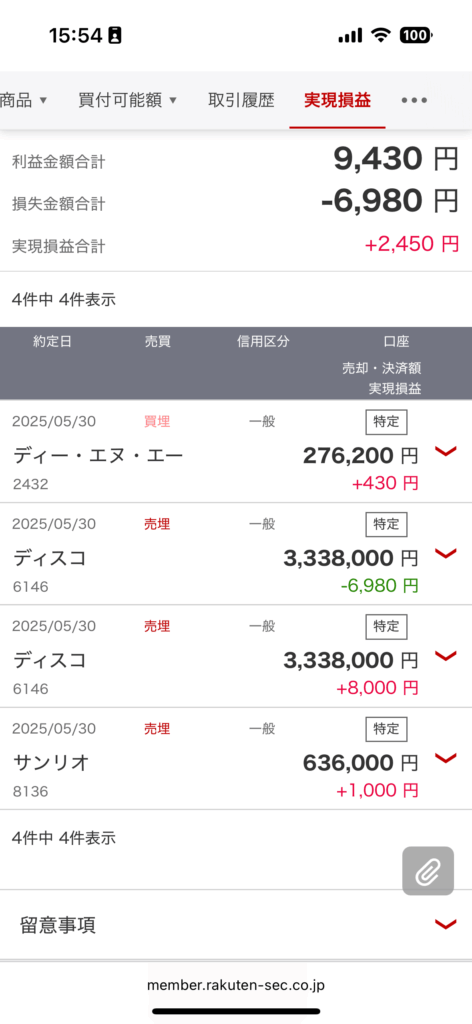The height and width of the screenshot is (1024, 472).
Task: Open the three-dots more menu
Action: tap(414, 101)
